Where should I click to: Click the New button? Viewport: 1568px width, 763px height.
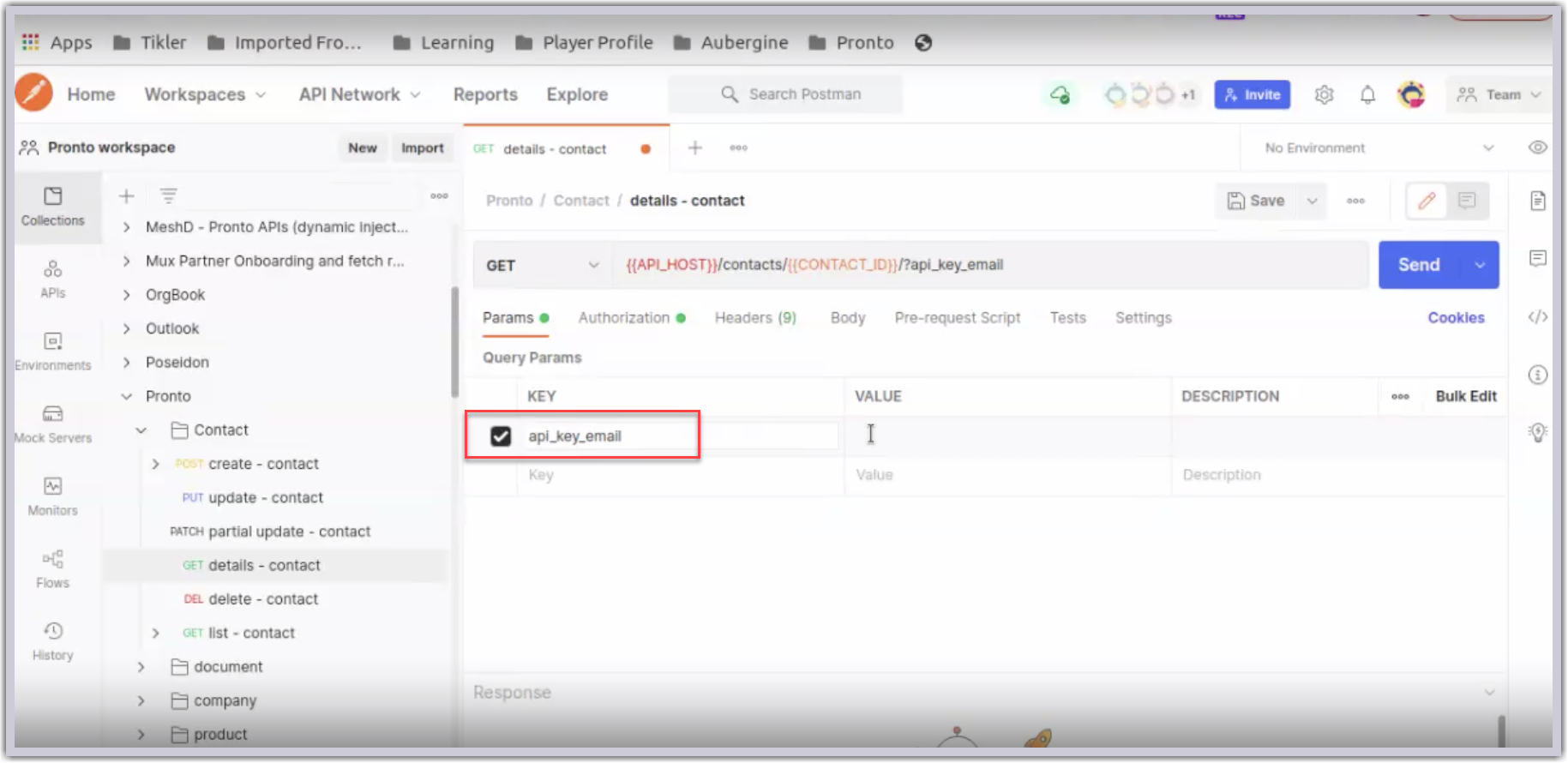coord(363,147)
